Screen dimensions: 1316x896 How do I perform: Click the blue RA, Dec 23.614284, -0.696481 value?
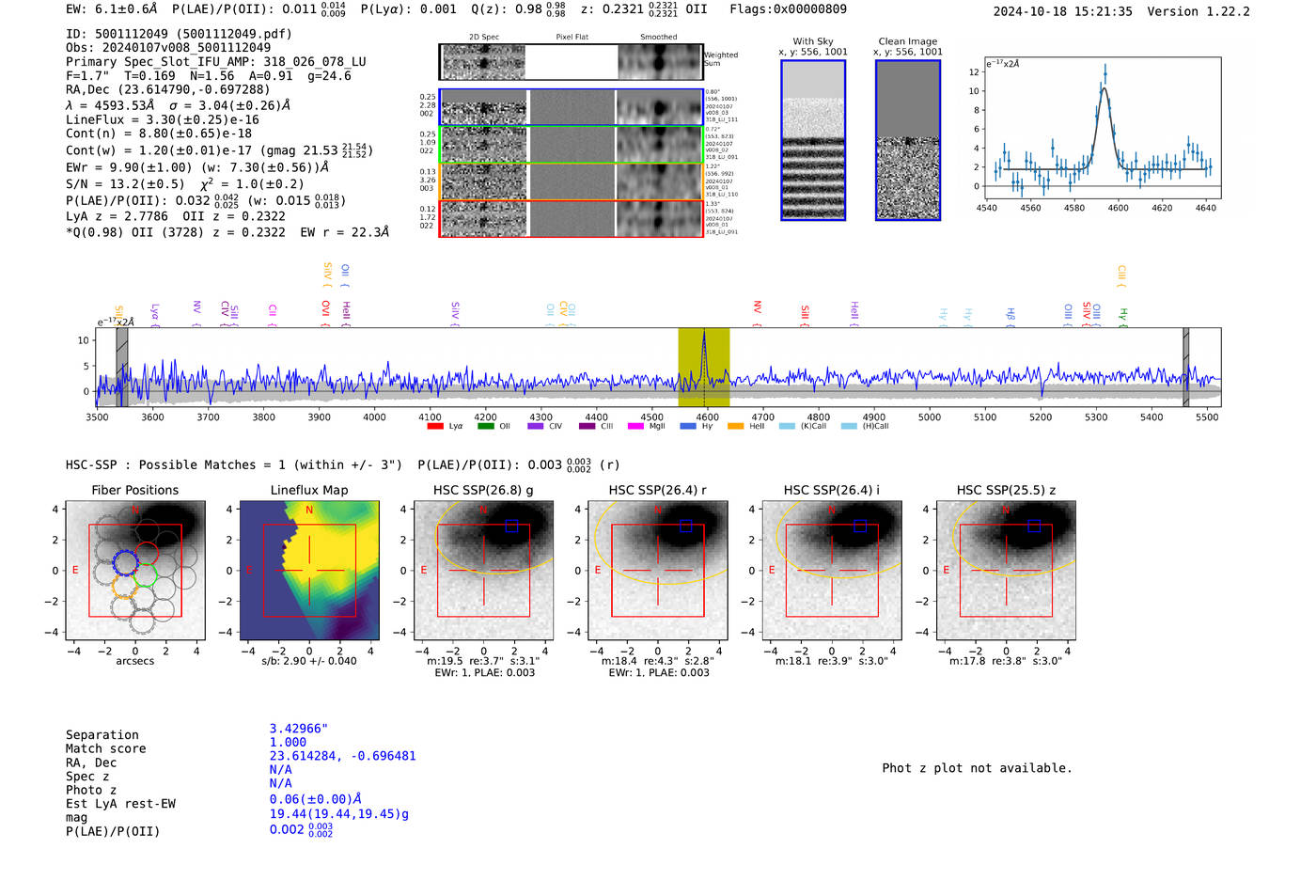coord(342,756)
